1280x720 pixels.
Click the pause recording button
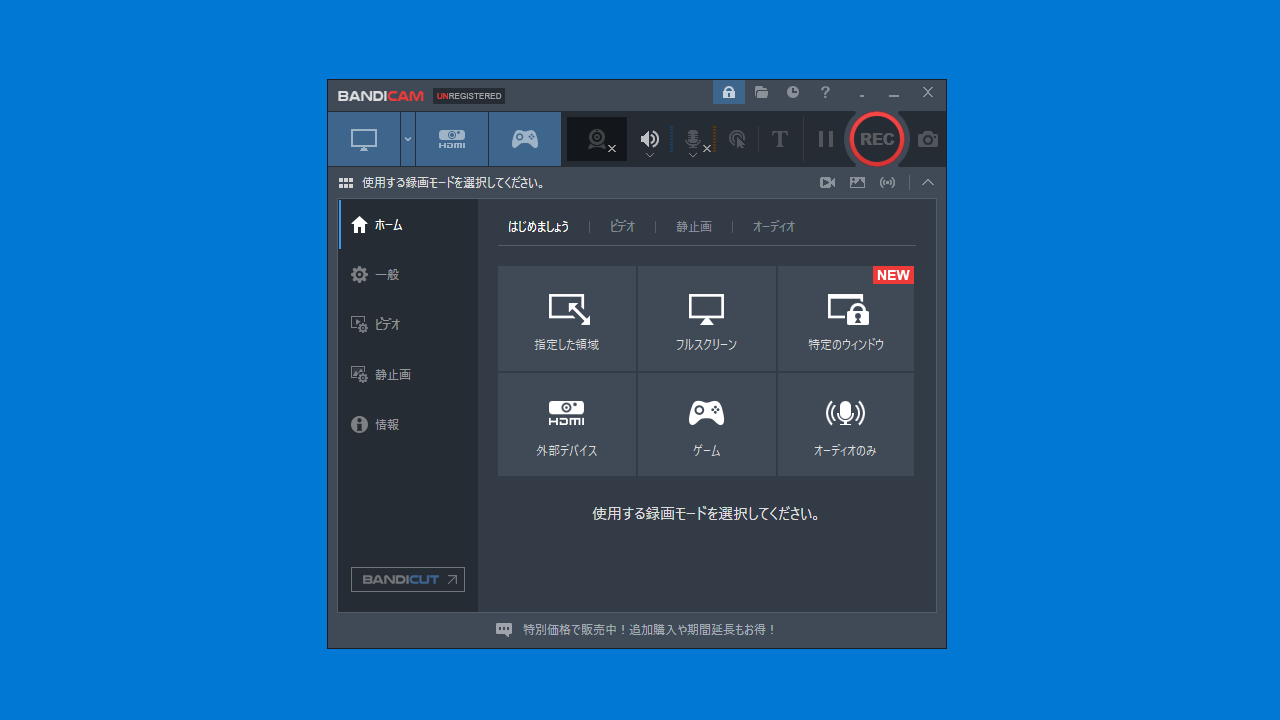point(826,139)
